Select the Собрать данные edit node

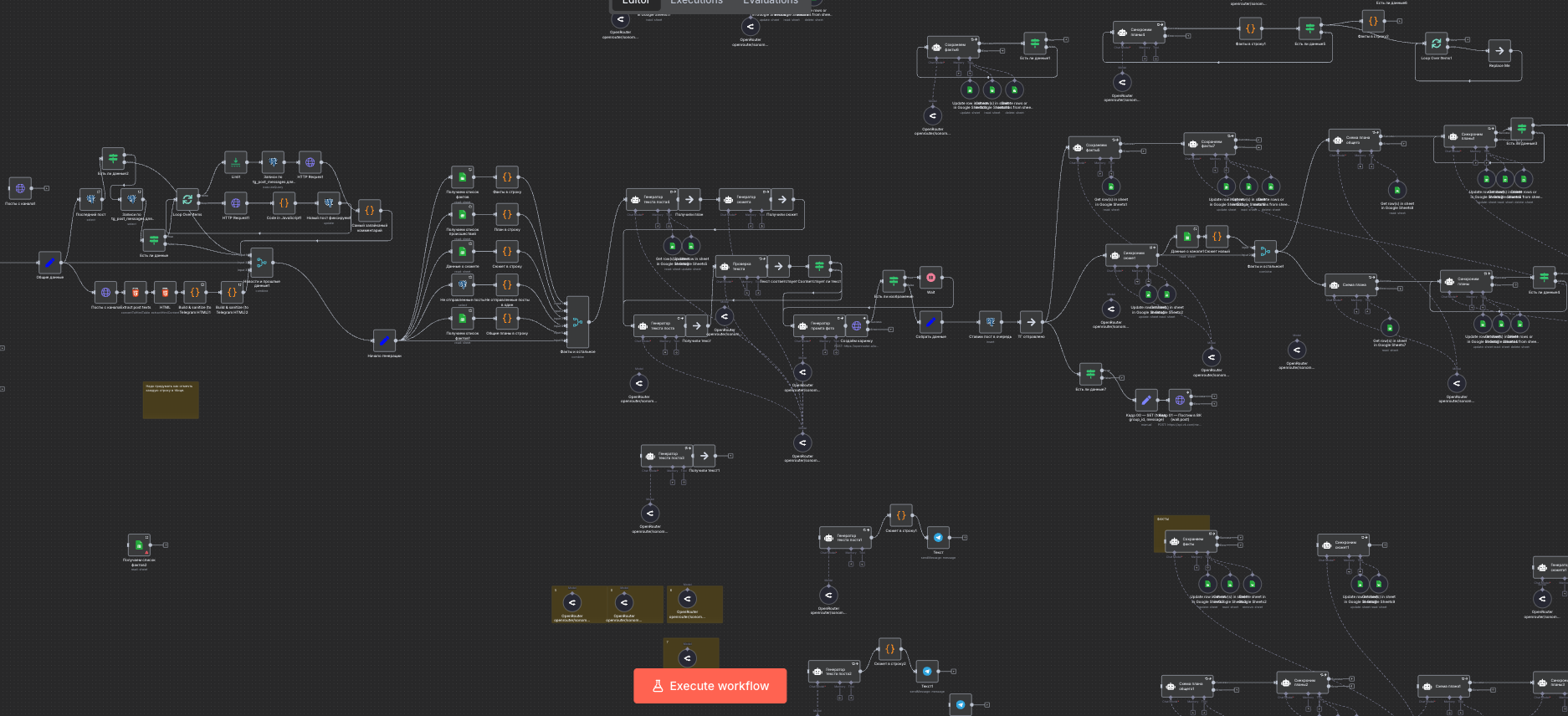click(x=930, y=322)
